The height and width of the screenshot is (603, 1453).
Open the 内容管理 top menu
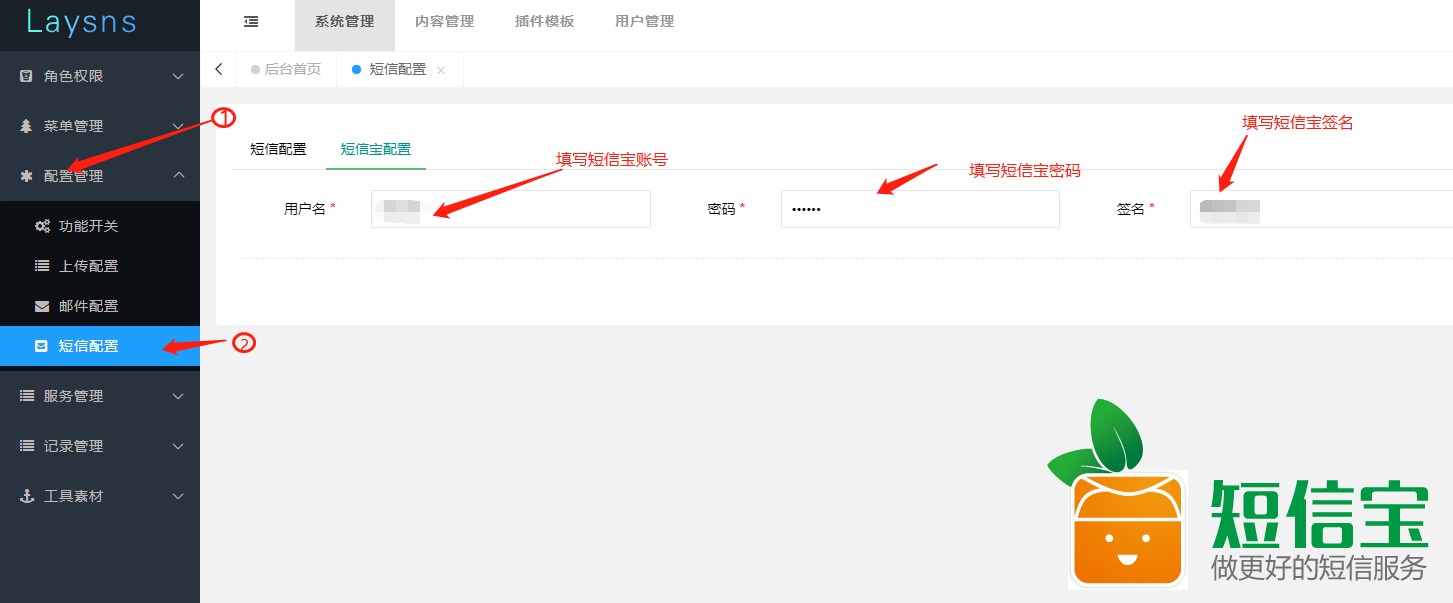444,21
